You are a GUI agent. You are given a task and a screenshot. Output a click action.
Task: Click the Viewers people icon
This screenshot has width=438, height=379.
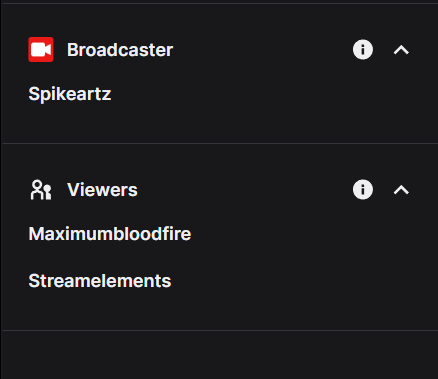pyautogui.click(x=41, y=190)
